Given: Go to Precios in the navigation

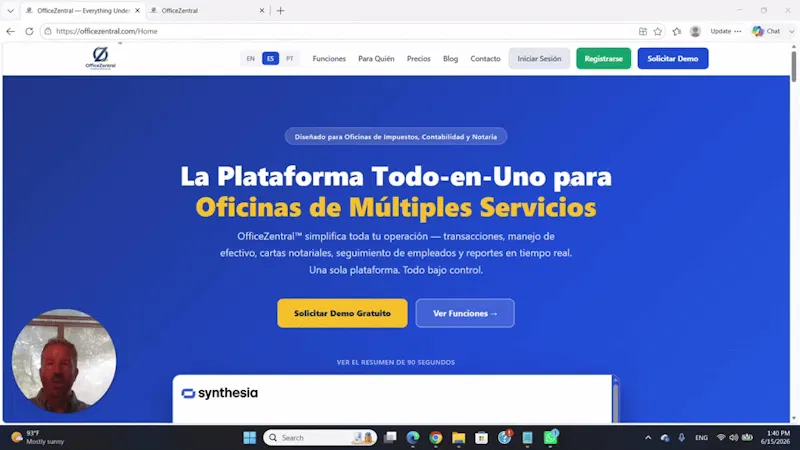Looking at the screenshot, I should (x=418, y=59).
